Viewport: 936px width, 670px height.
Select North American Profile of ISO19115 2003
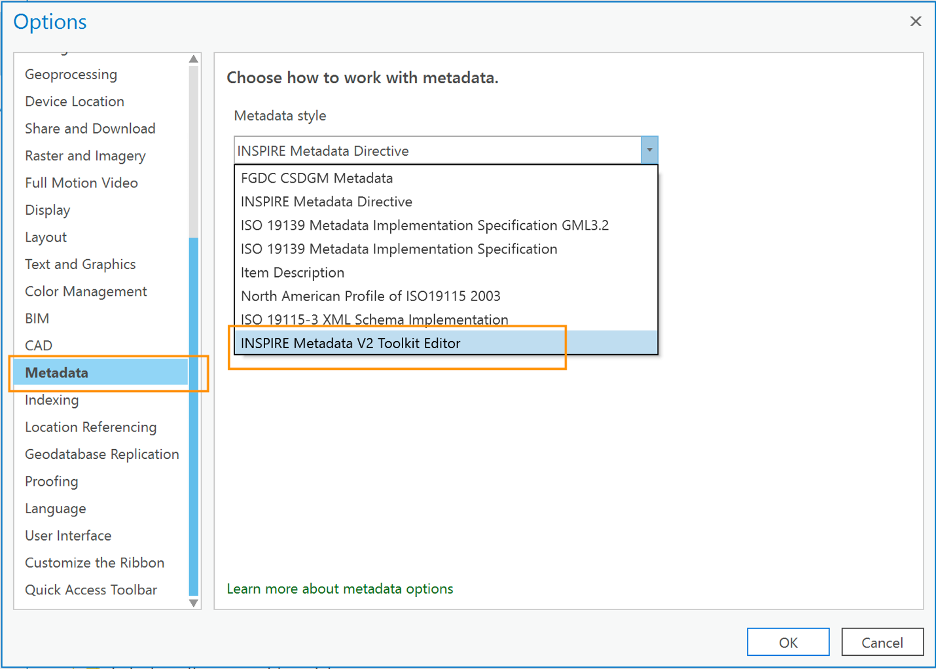tap(446, 296)
